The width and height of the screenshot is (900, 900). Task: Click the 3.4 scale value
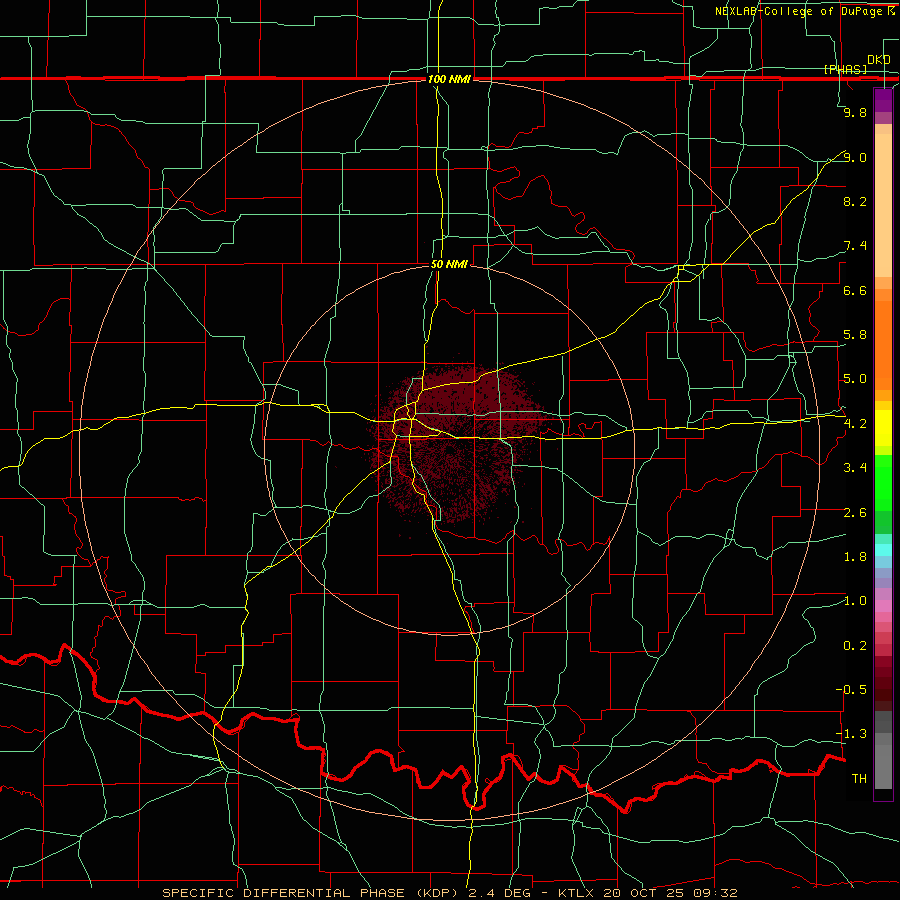pos(855,468)
